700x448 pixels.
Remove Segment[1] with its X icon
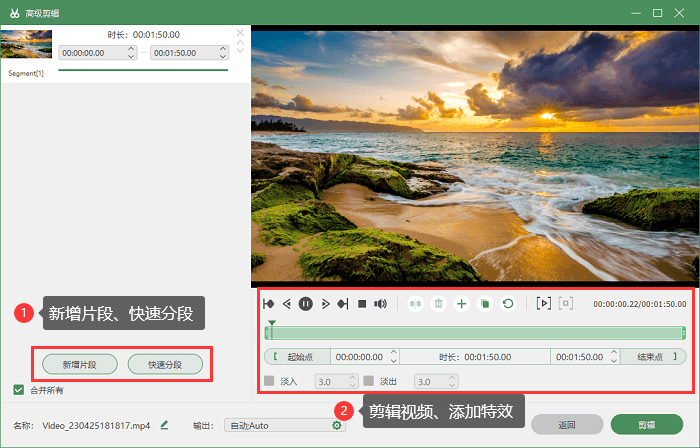coord(240,33)
